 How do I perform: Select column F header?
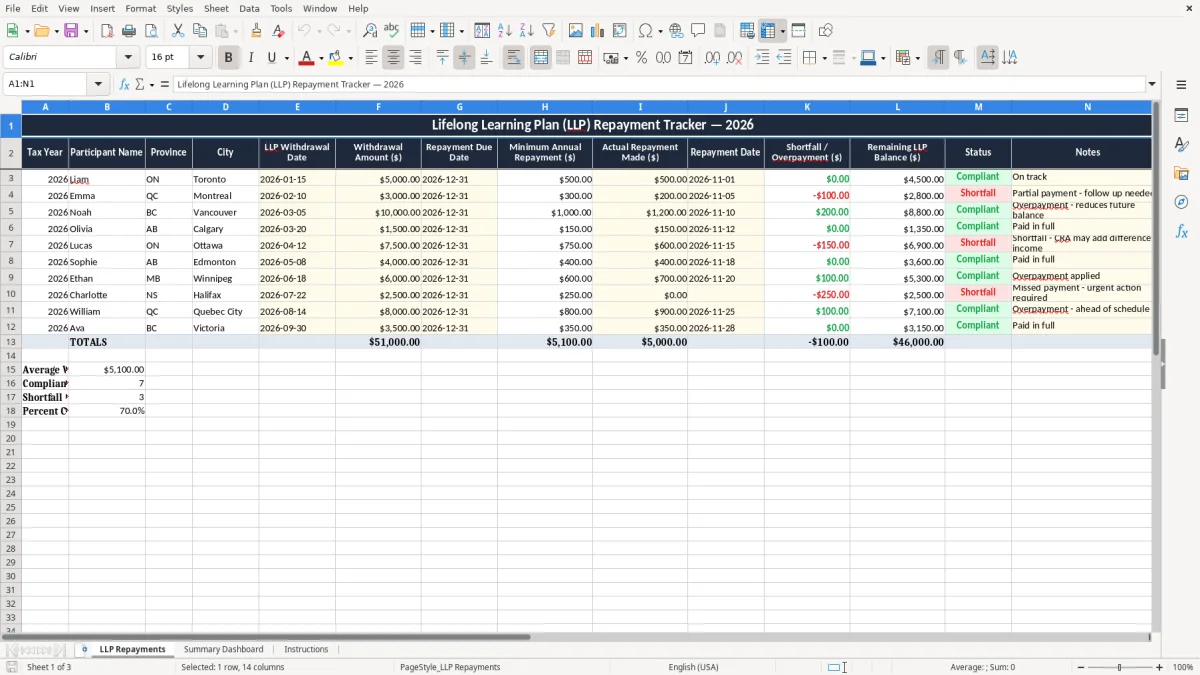click(378, 106)
